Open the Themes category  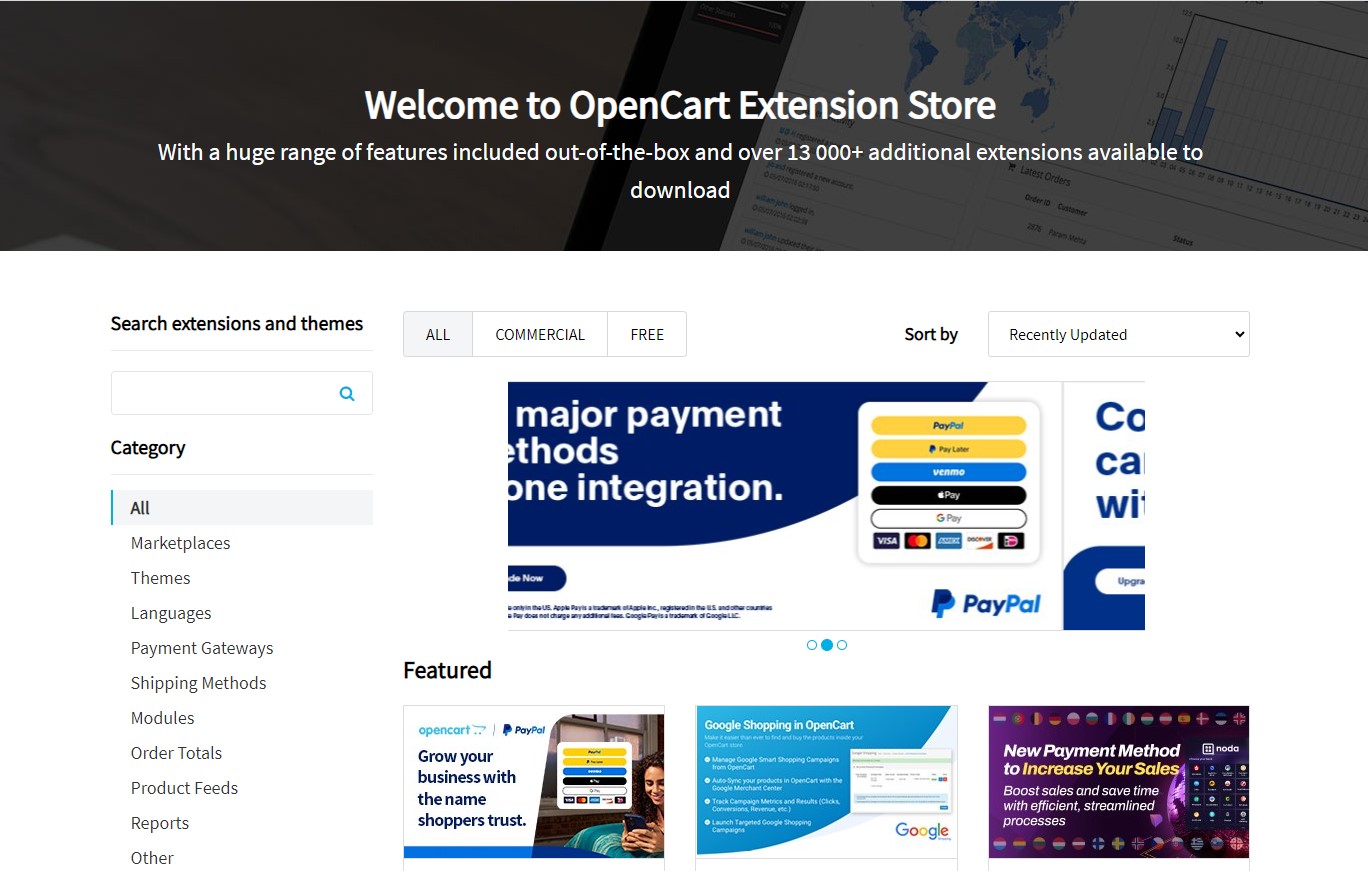161,578
